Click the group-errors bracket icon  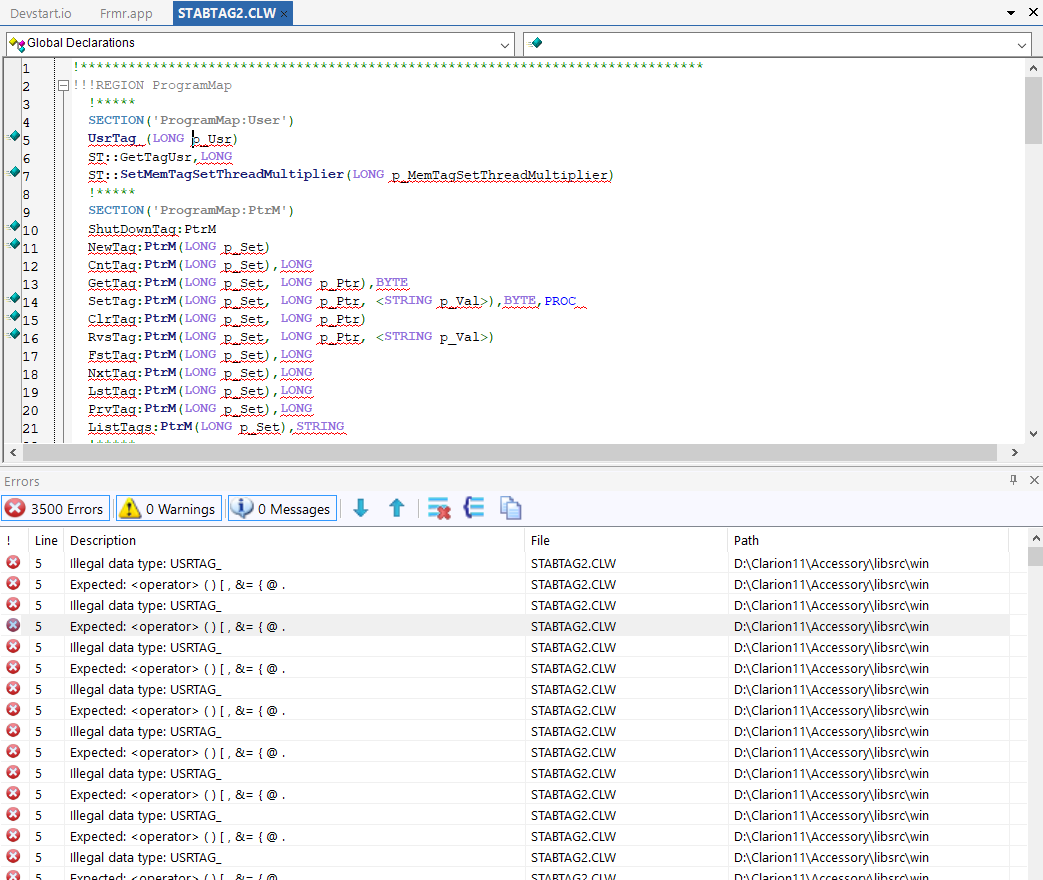pos(474,508)
